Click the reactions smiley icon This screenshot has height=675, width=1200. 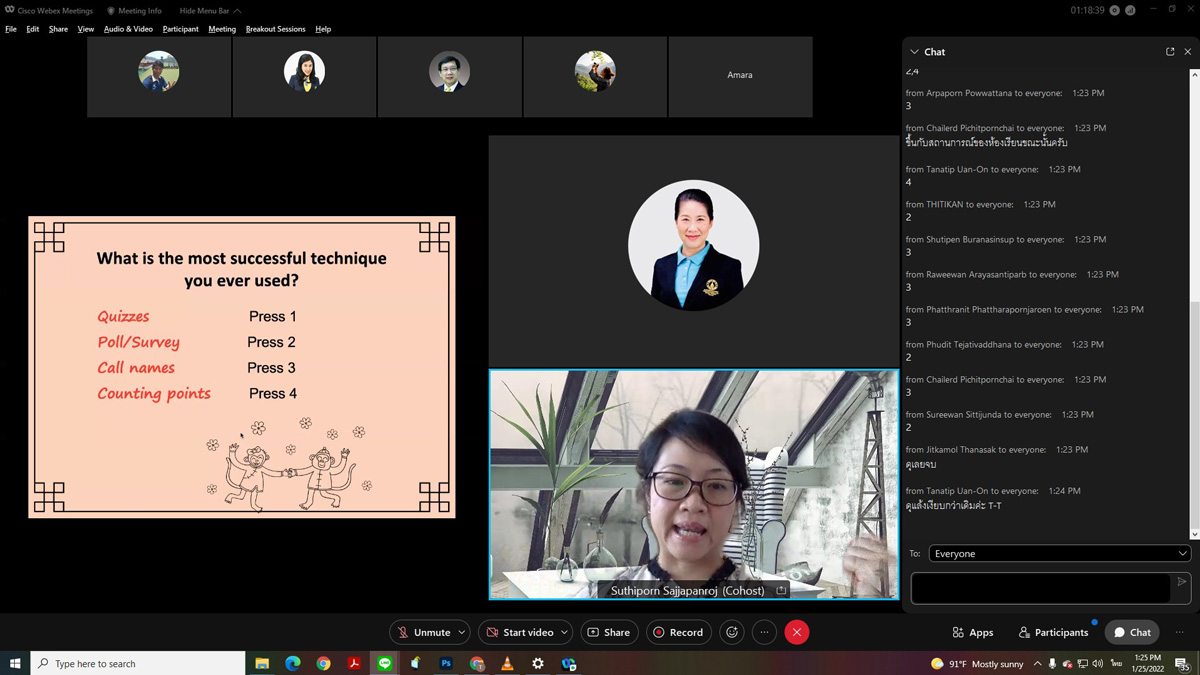(732, 632)
